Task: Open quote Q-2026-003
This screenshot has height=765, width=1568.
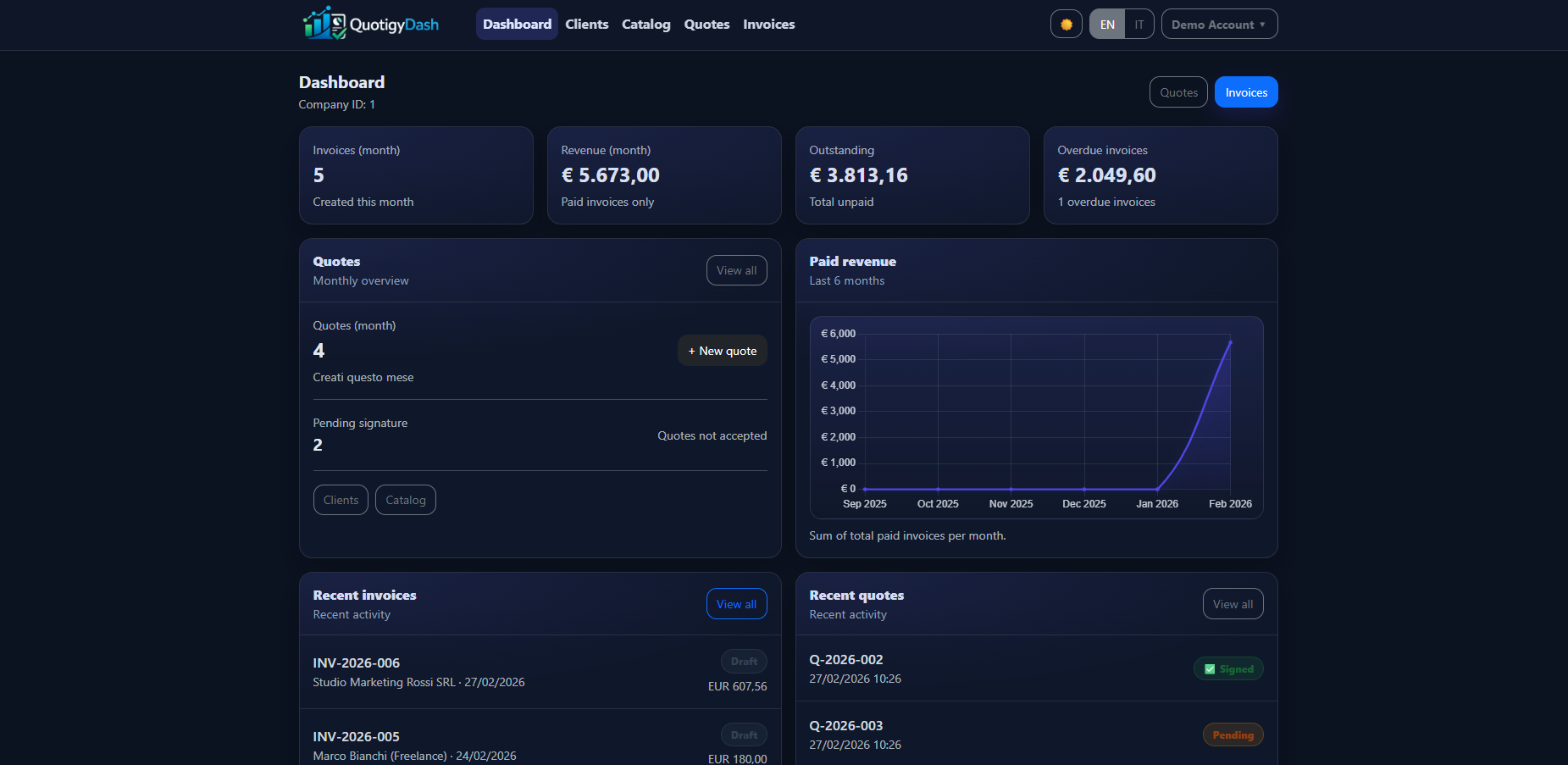Action: coord(1036,735)
